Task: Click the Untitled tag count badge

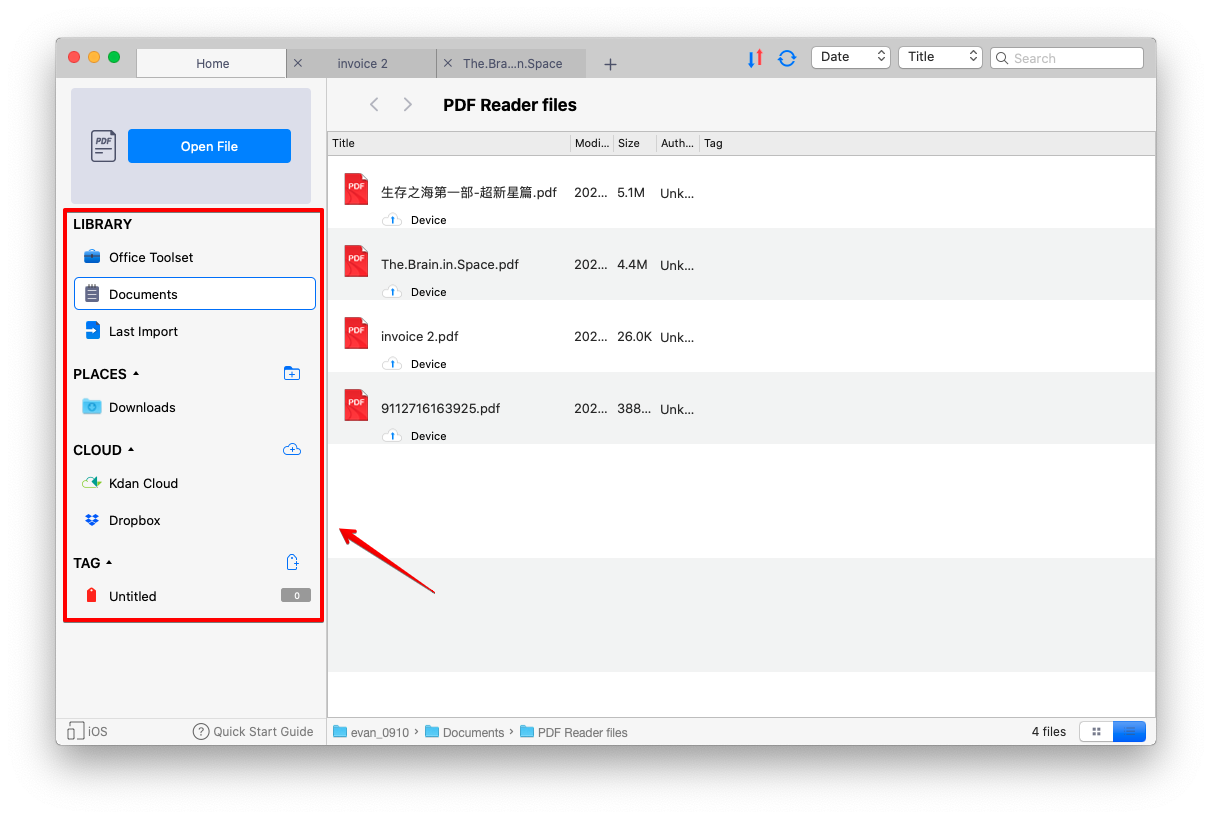Action: tap(296, 596)
